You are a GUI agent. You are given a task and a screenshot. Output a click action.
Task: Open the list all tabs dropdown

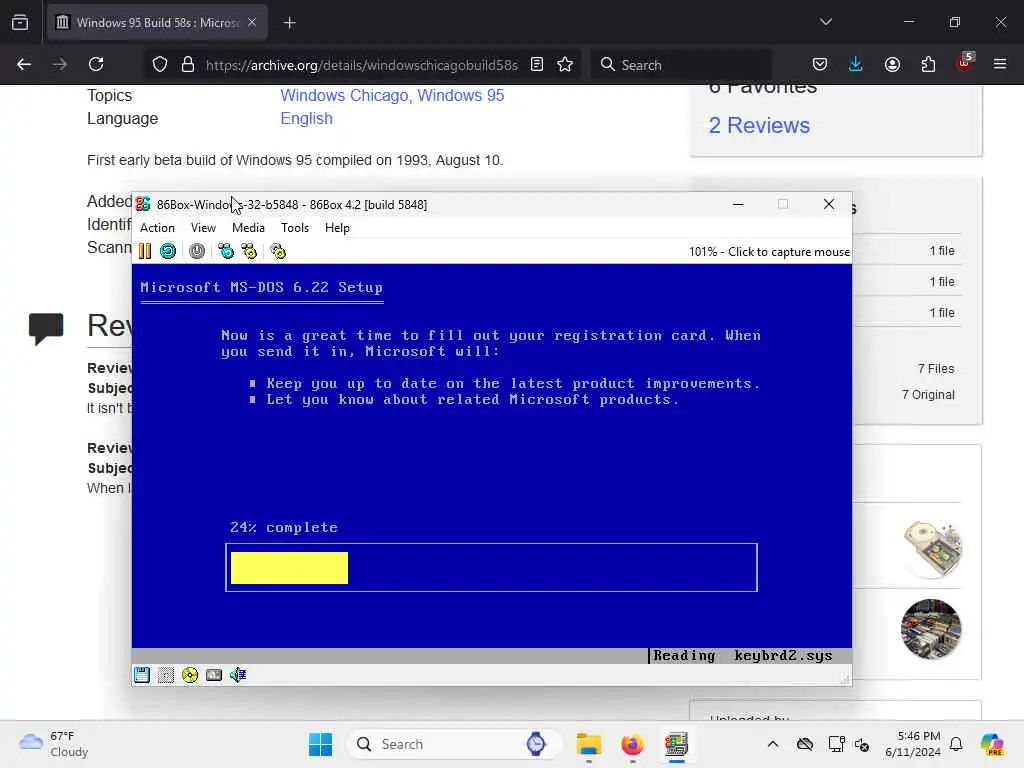(825, 22)
